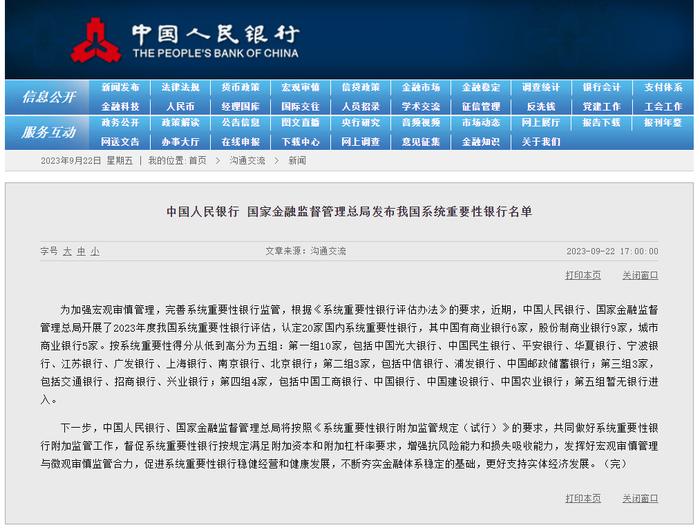
Task: Go to 下载中心 page
Action: click(x=300, y=142)
